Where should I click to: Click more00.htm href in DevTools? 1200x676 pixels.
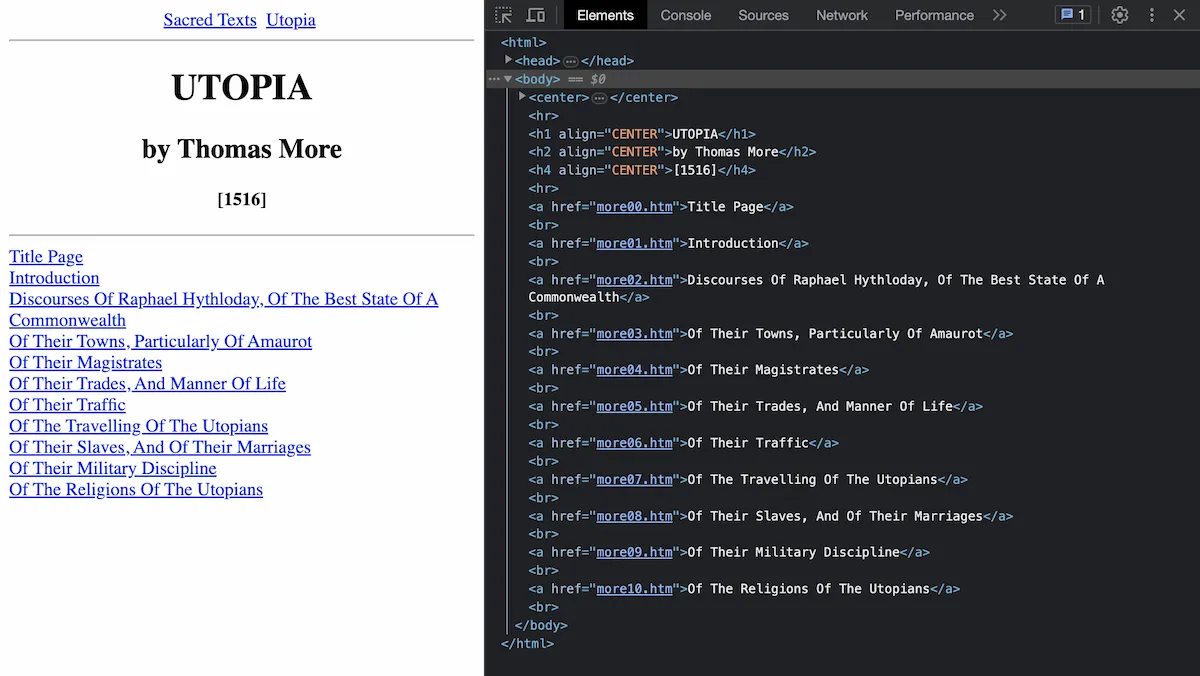(x=634, y=207)
